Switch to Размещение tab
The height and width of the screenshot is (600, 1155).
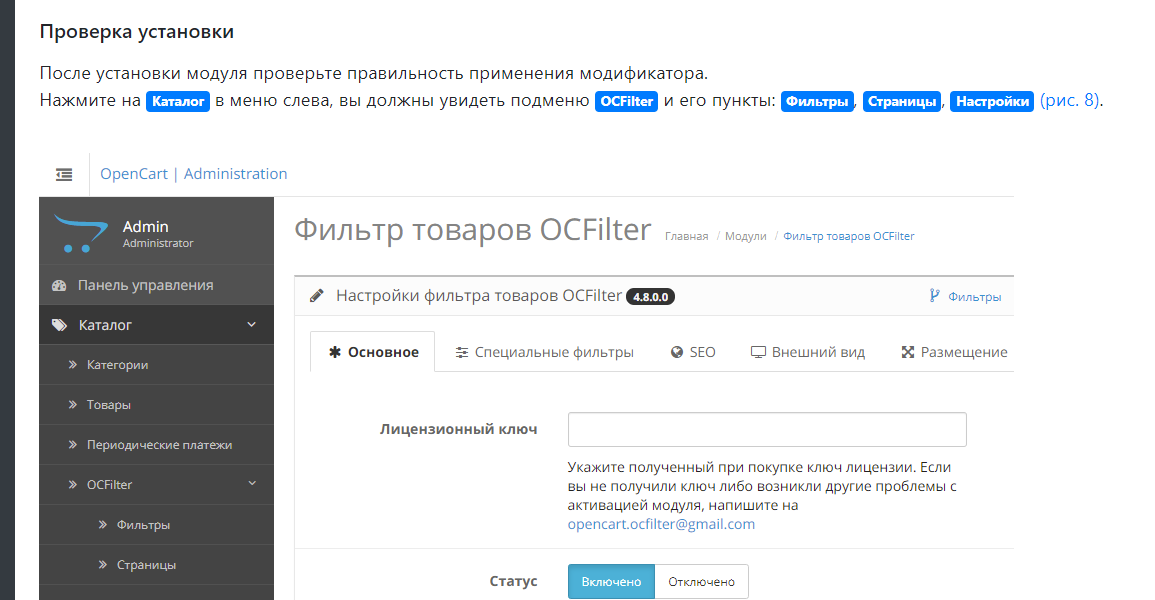(954, 352)
